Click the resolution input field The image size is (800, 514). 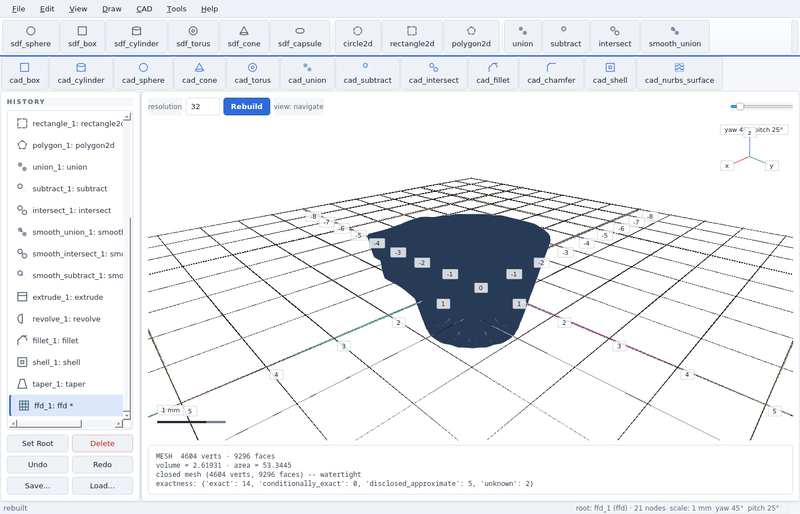click(203, 106)
